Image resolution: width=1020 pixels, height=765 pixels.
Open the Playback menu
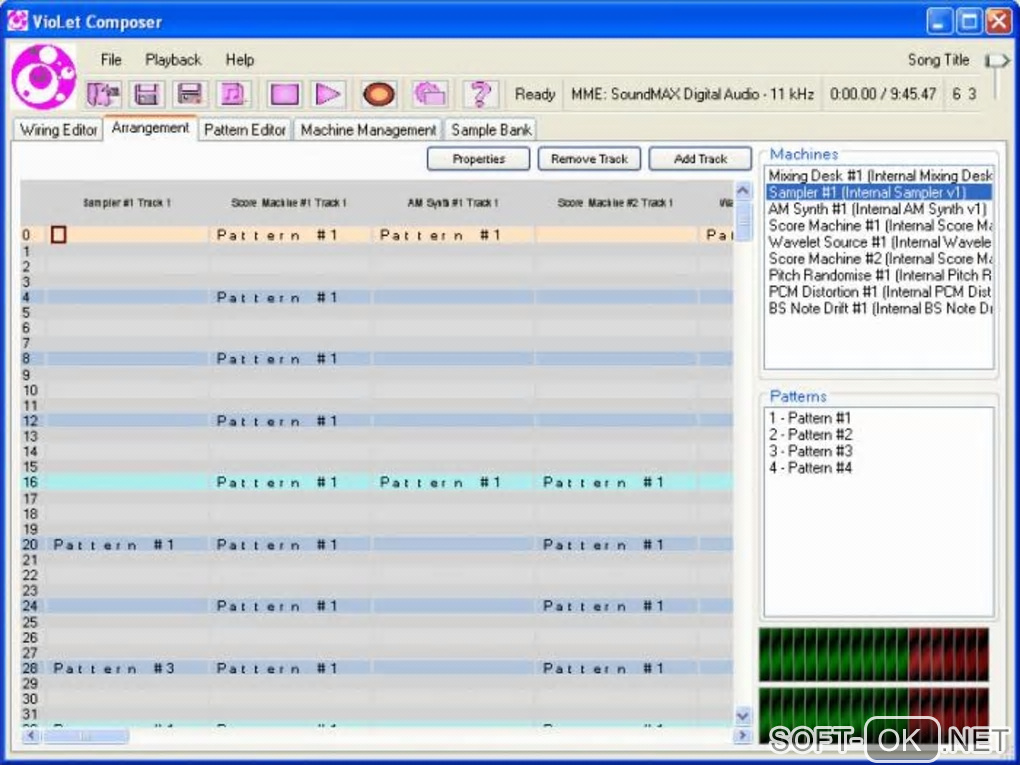(173, 60)
